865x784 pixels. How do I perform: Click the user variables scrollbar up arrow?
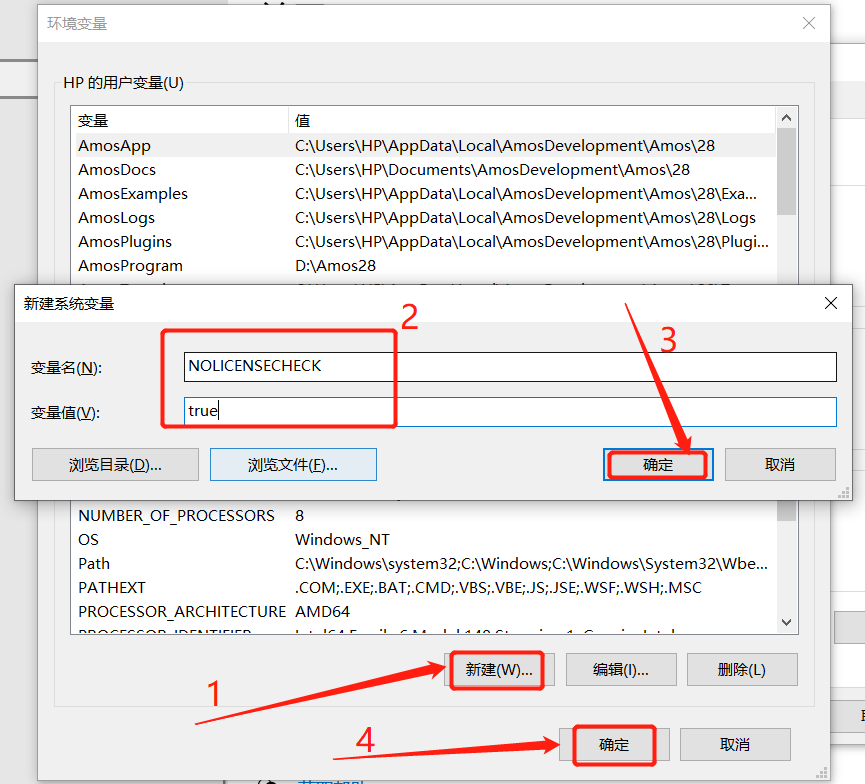[x=787, y=118]
